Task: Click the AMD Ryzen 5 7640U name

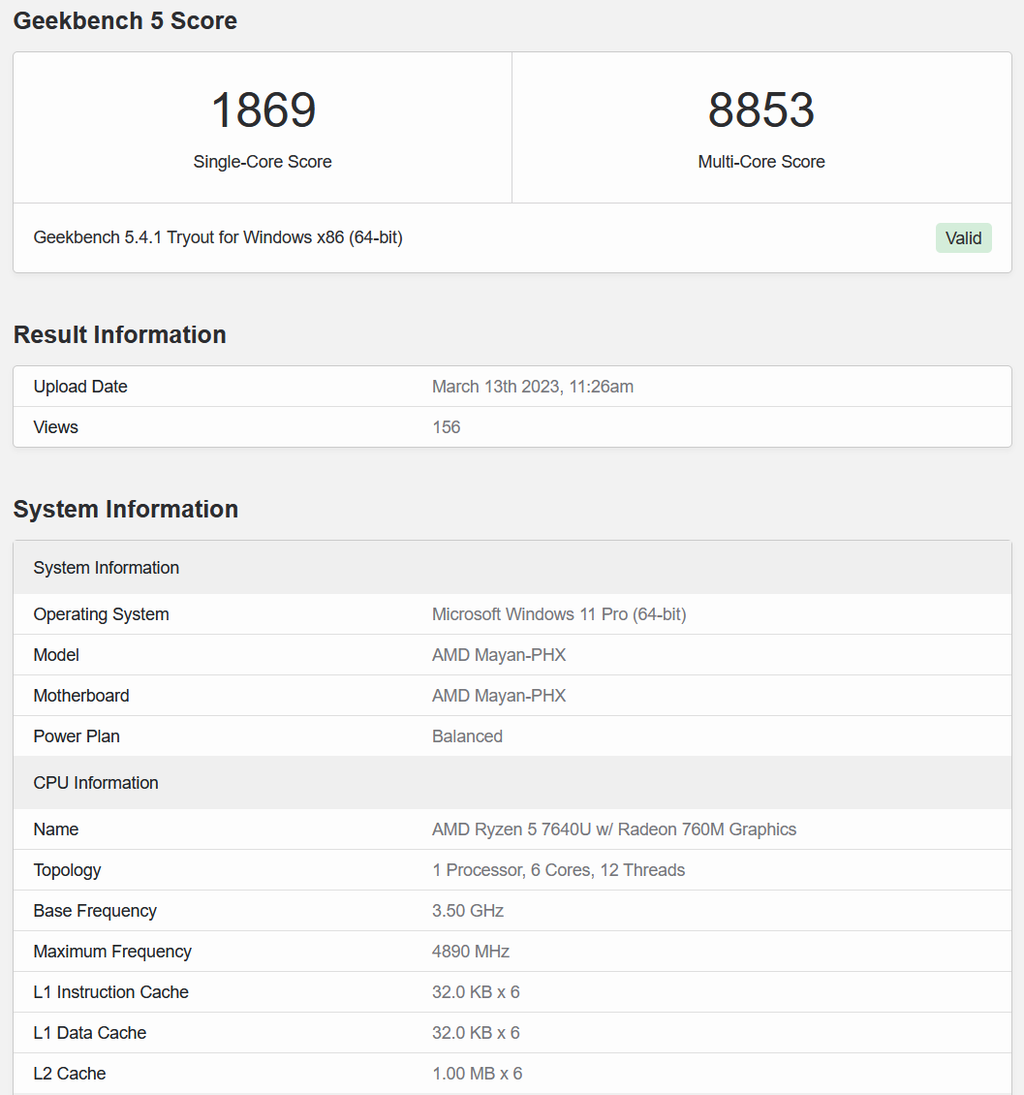Action: pos(614,829)
